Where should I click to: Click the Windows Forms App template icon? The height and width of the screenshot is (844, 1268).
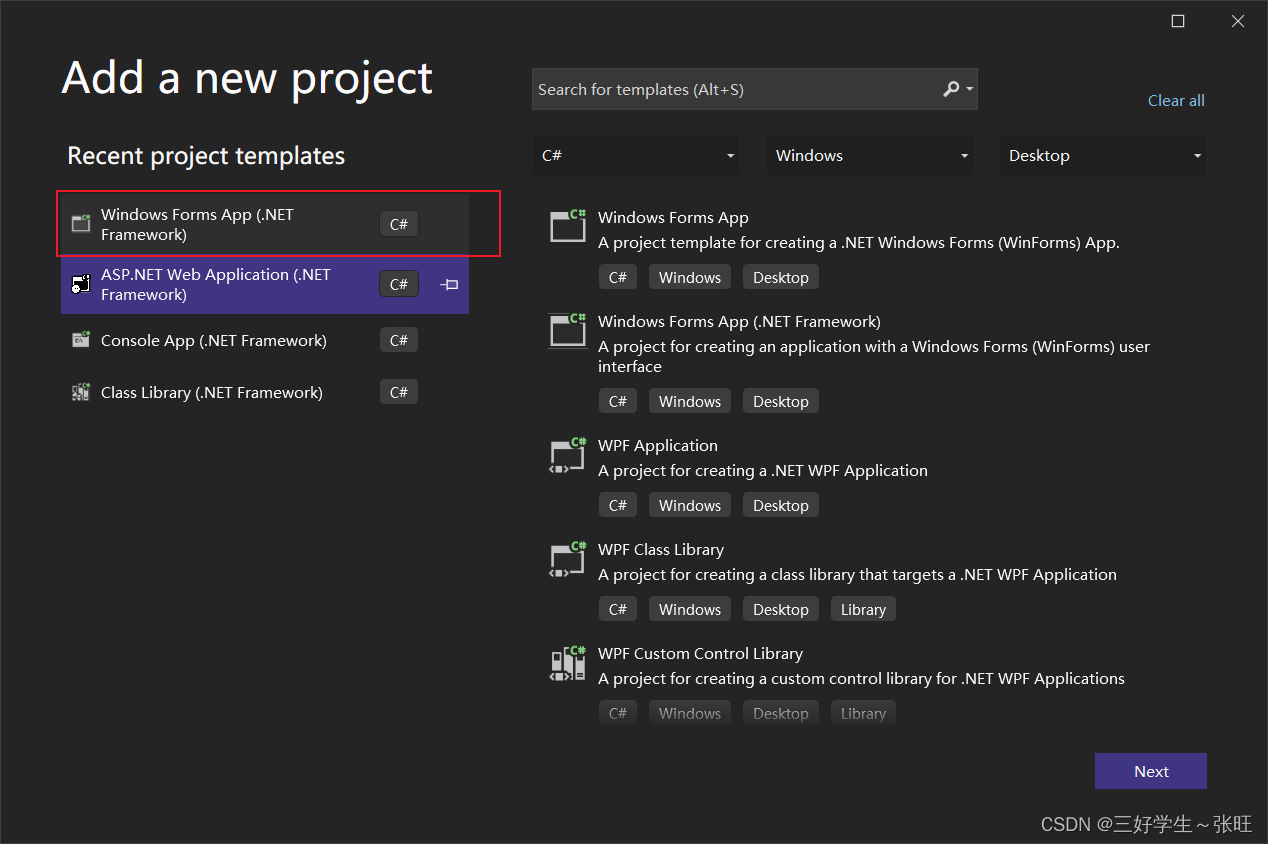coord(568,225)
